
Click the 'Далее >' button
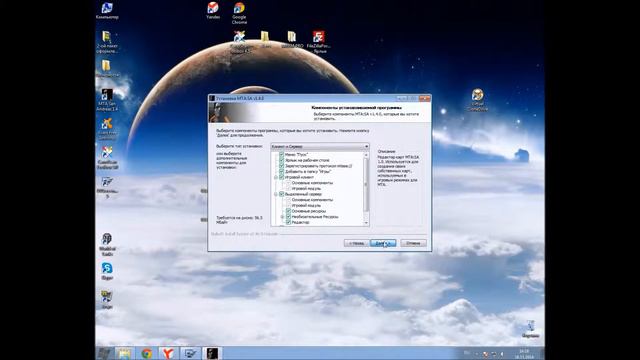383,243
